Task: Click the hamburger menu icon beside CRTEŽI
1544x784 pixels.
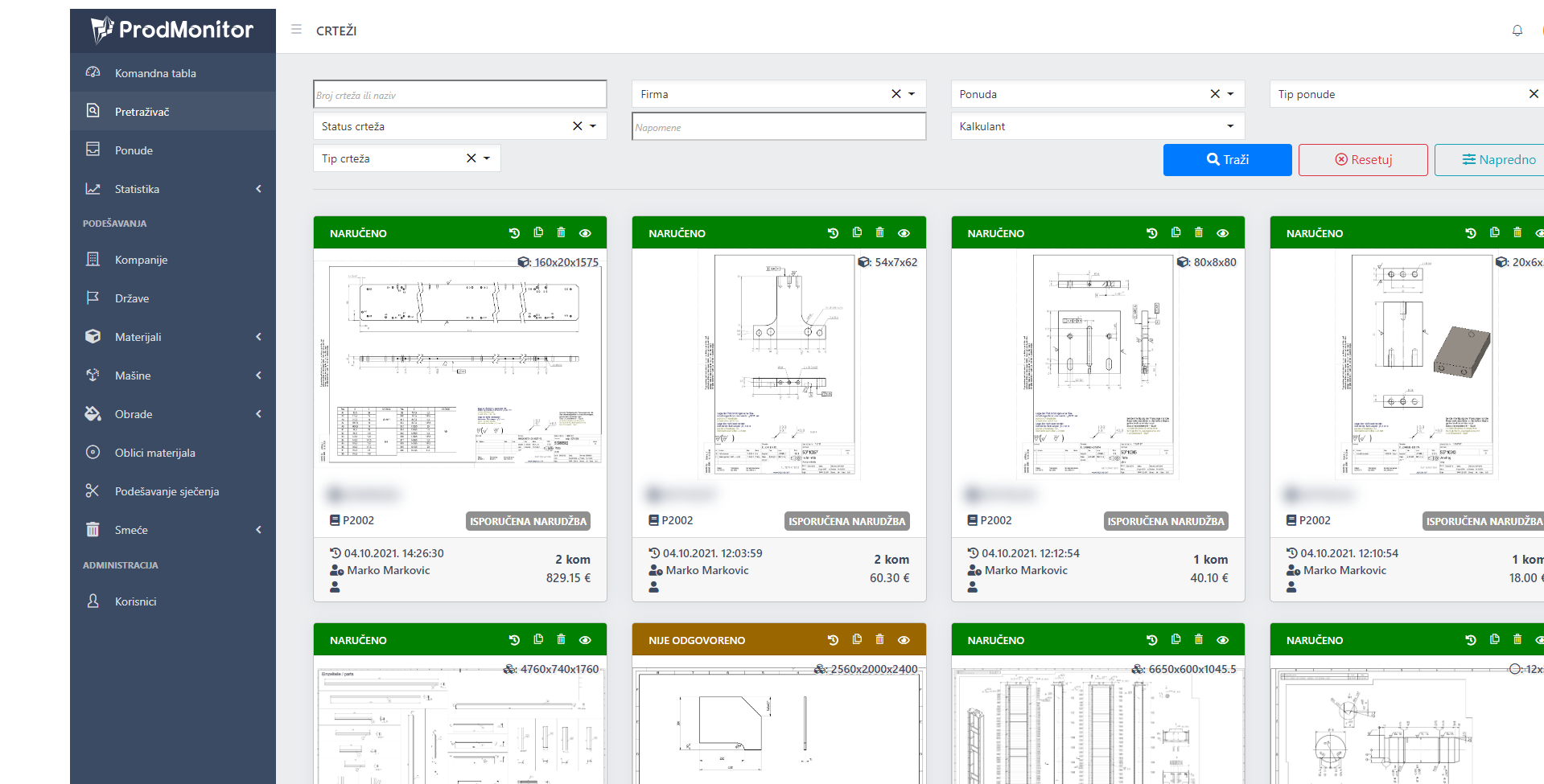Action: click(x=296, y=30)
